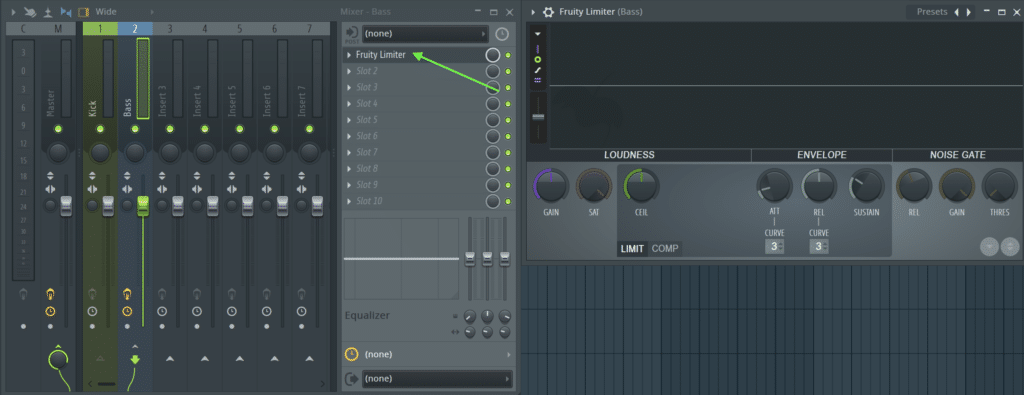Open Fruity Limiter plugin options arrow
Image resolution: width=1024 pixels, height=395 pixels.
(533, 12)
